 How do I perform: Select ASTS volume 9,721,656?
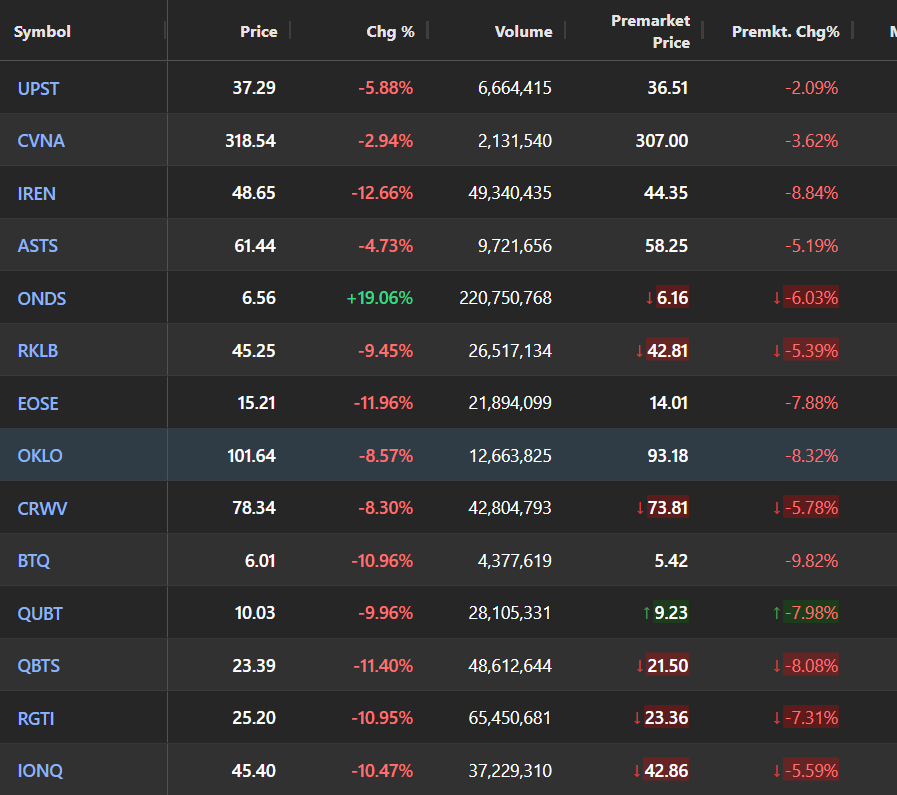coord(515,245)
